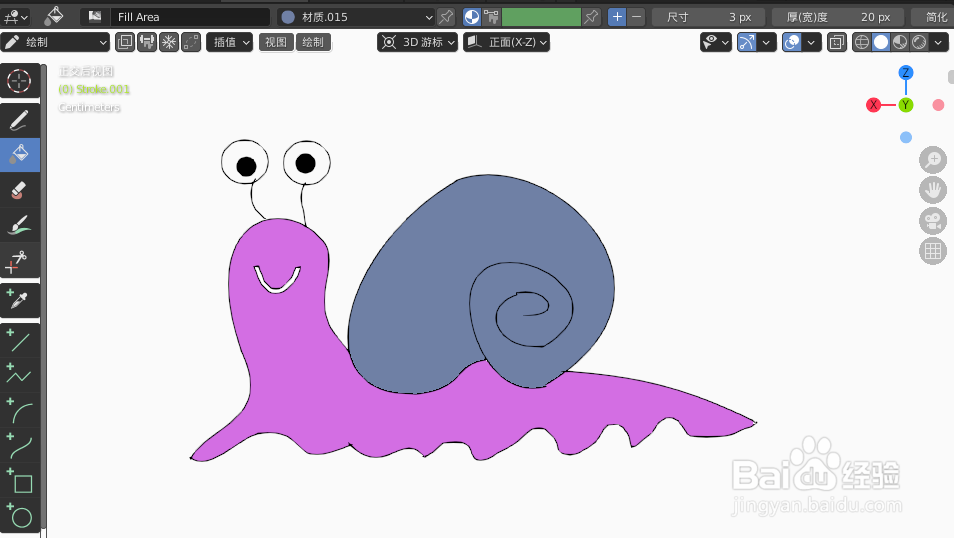
Task: Open the 材质.015 material dropdown
Action: click(x=356, y=17)
